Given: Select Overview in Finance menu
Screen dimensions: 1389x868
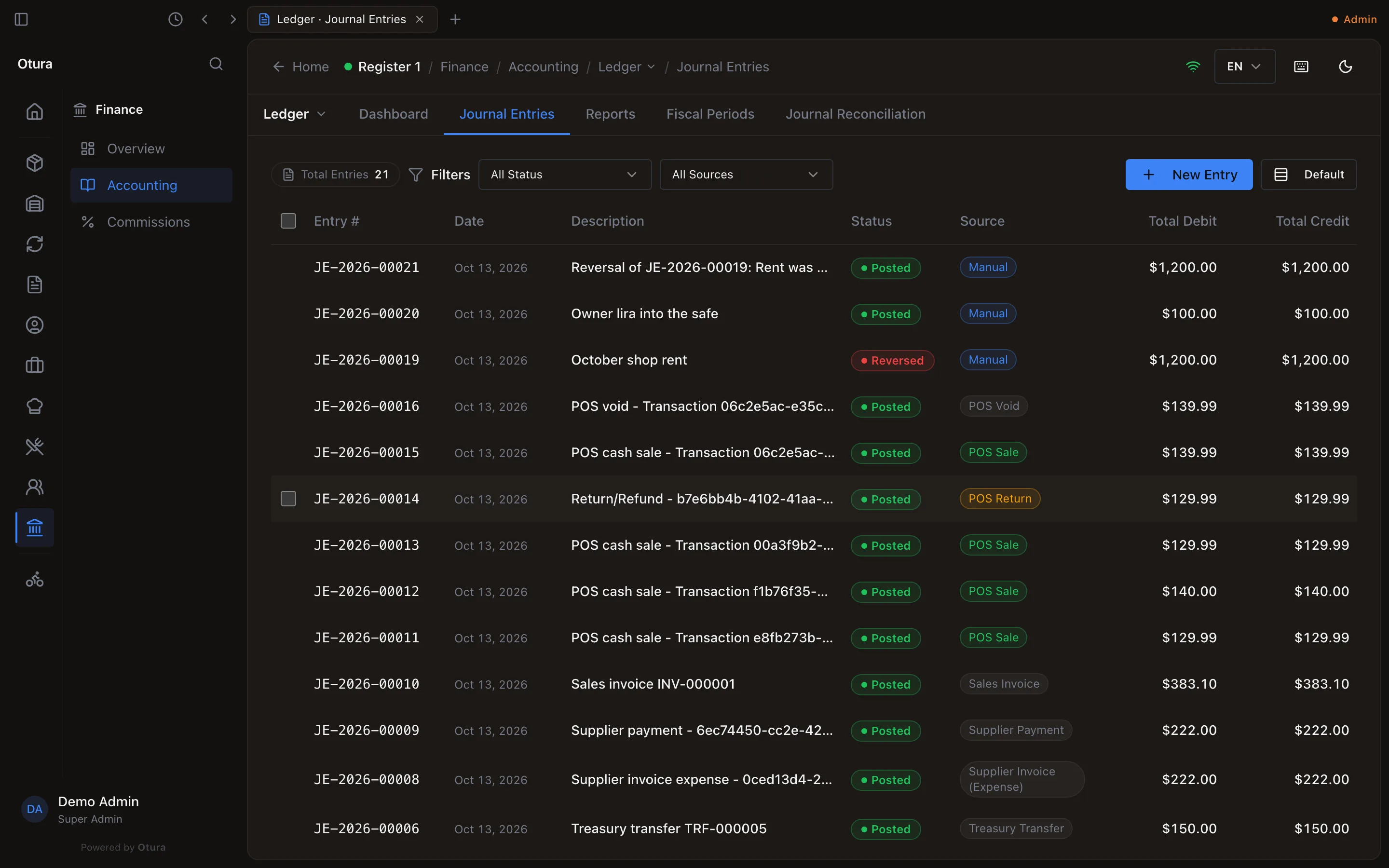Looking at the screenshot, I should (151, 149).
